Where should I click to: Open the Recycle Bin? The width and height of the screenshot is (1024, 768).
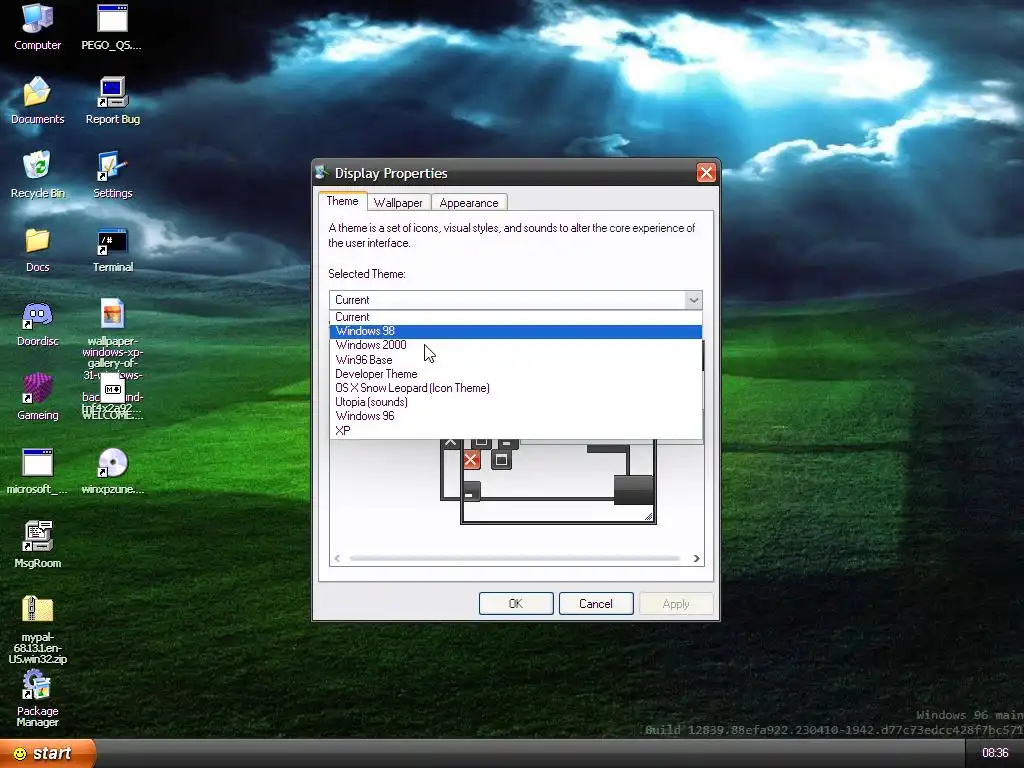[x=37, y=174]
